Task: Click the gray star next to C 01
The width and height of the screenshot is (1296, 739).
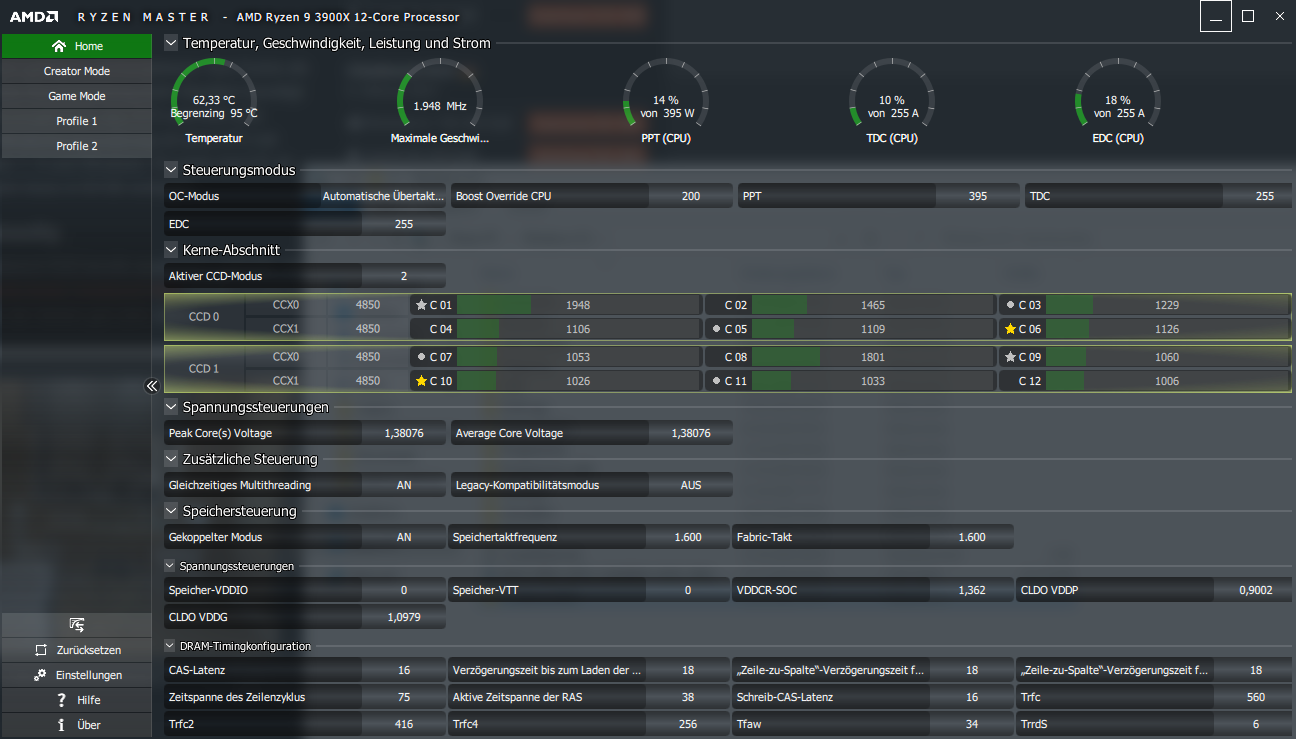Action: pos(421,305)
